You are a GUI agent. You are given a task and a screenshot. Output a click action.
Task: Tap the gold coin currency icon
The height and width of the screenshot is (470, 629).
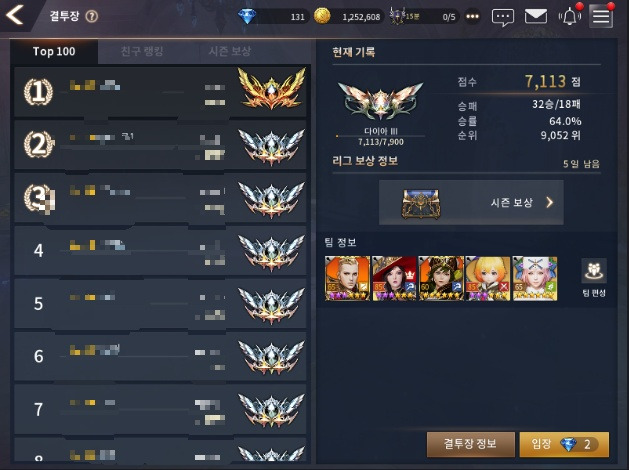322,16
